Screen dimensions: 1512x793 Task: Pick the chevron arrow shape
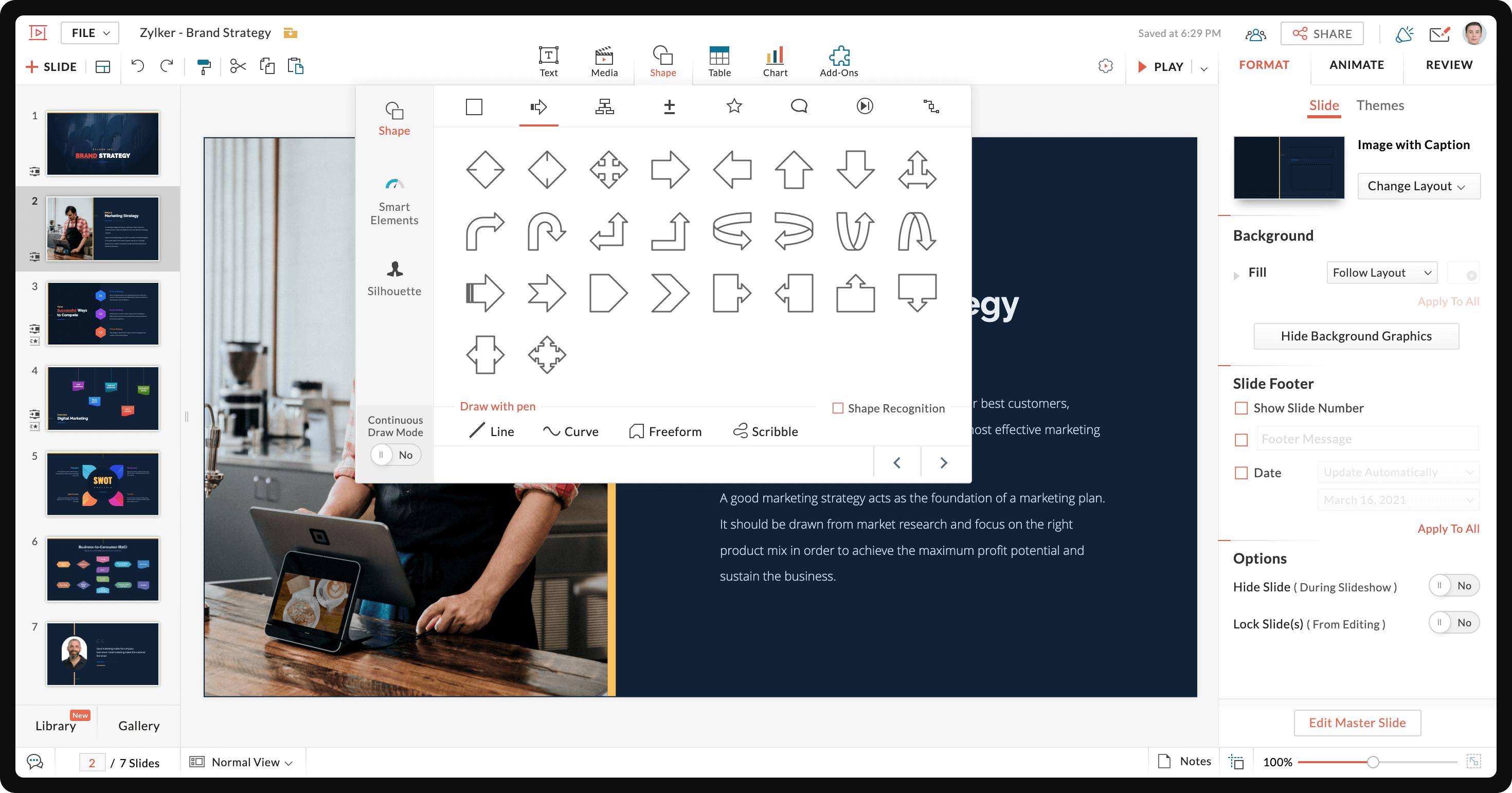tap(670, 292)
